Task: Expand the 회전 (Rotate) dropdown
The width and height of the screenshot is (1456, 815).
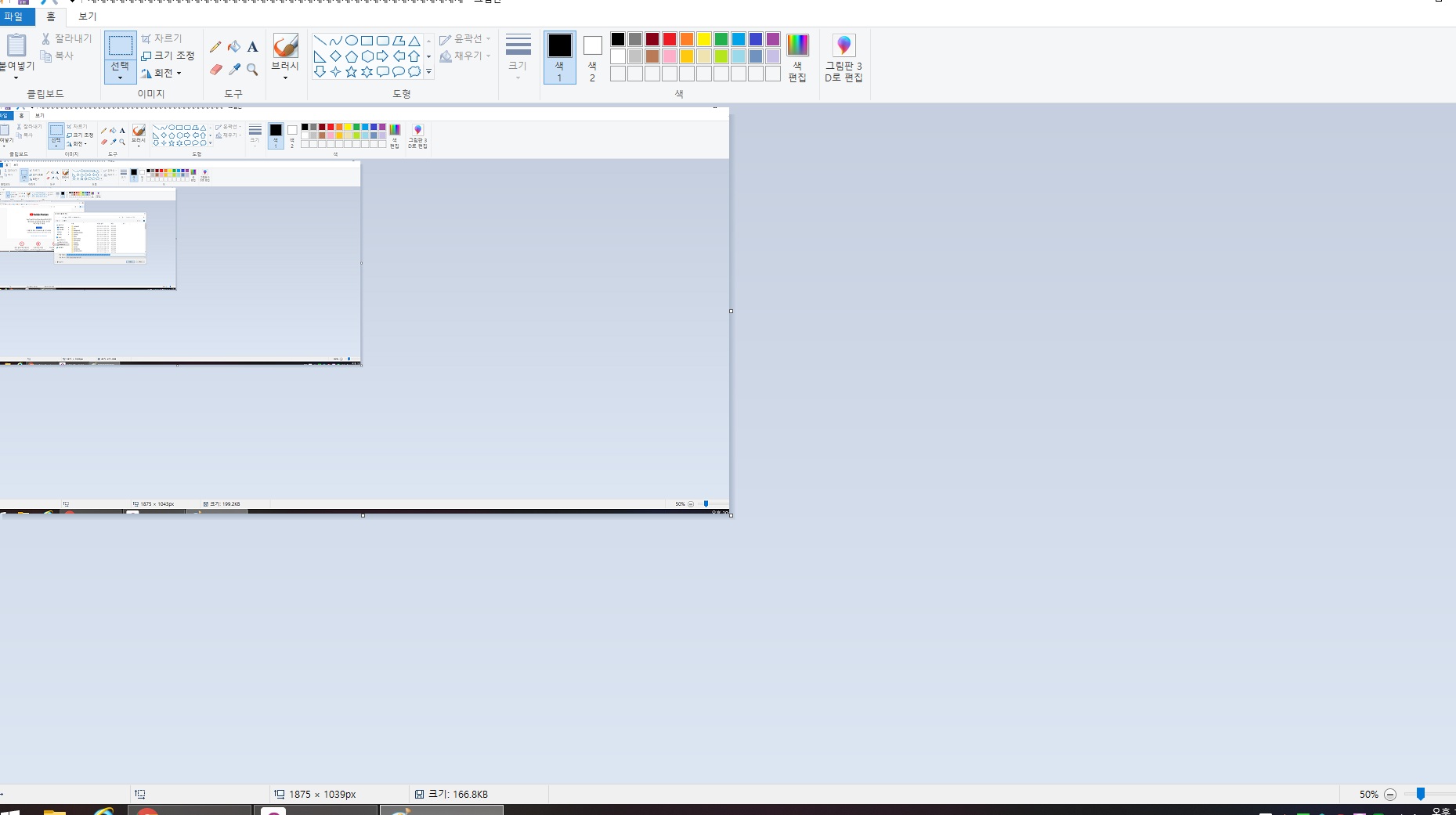Action: coord(161,73)
